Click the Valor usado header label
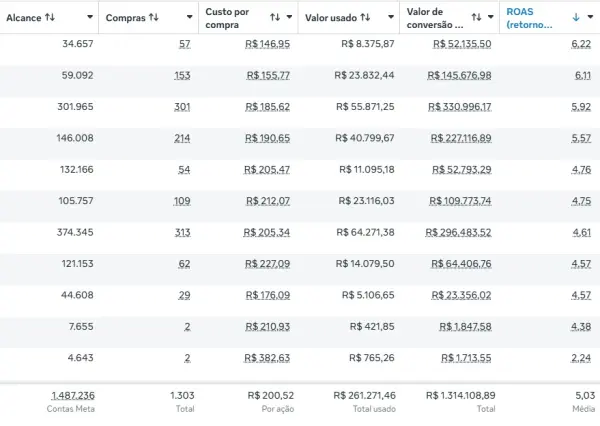Screen dimensions: 600x426 pyautogui.click(x=331, y=18)
